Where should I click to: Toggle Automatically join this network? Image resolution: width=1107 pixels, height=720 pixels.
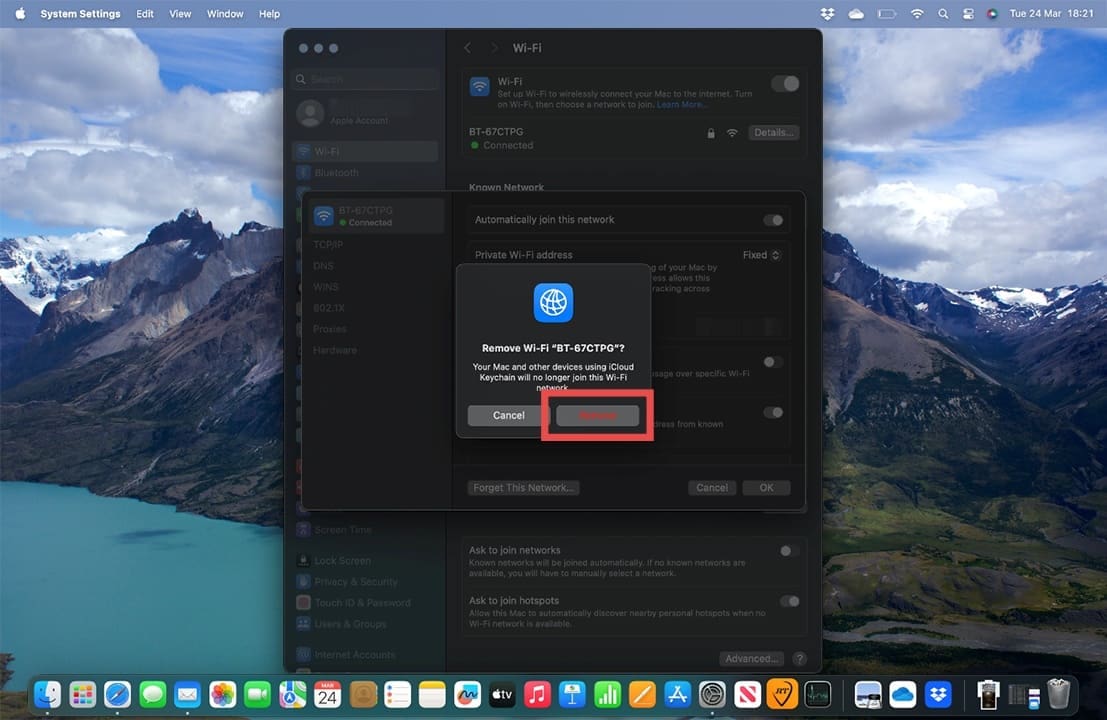pos(773,220)
